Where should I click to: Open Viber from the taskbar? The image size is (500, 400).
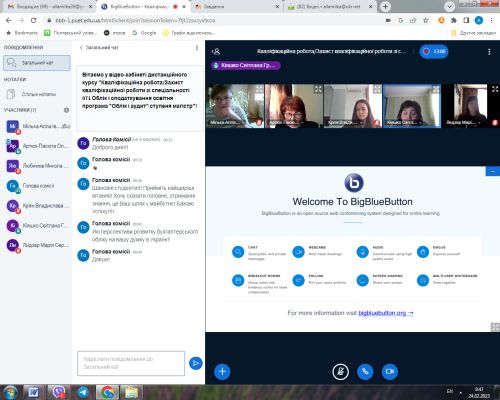pyautogui.click(x=59, y=392)
